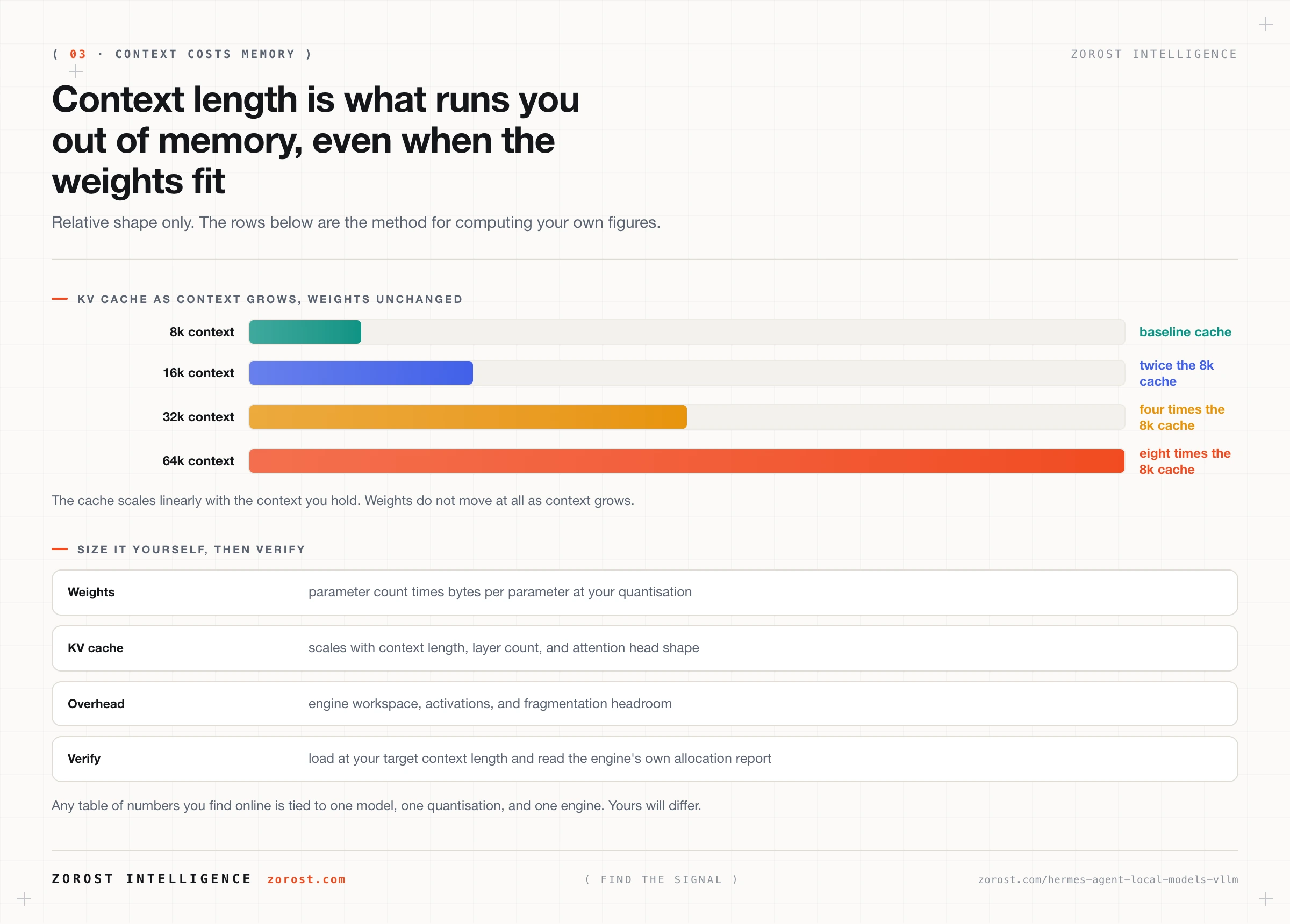This screenshot has height=924, width=1290.
Task: Click 'The cache scales linearly' caption
Action: point(342,500)
